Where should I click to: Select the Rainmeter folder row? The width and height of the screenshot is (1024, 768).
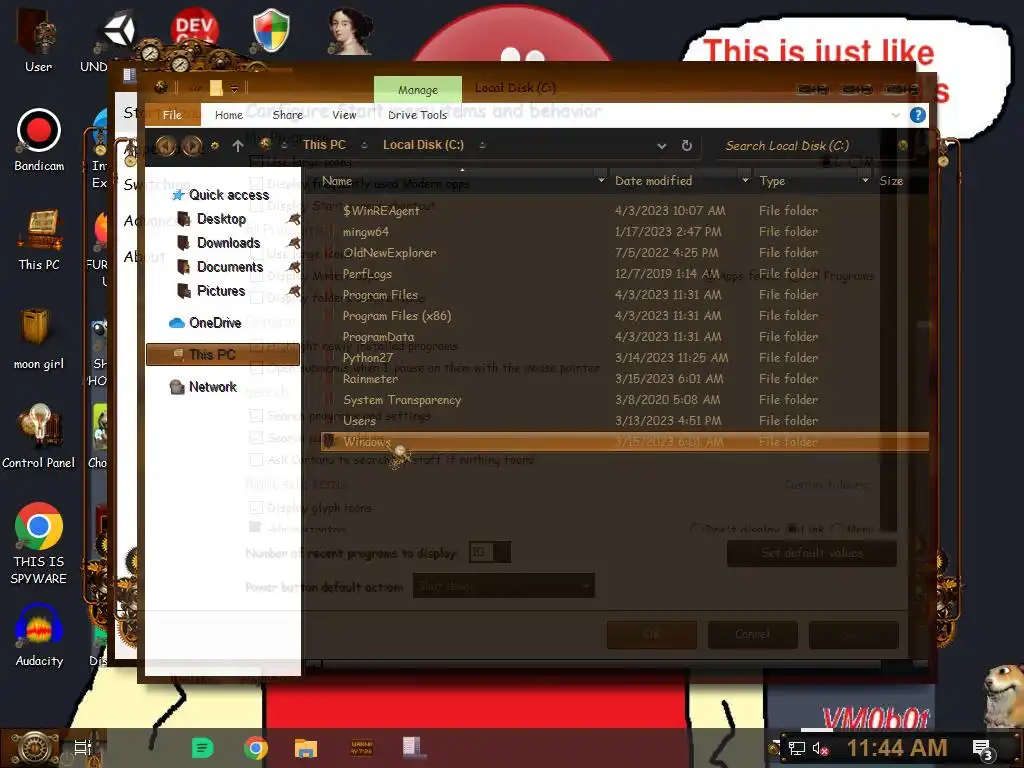point(624,379)
